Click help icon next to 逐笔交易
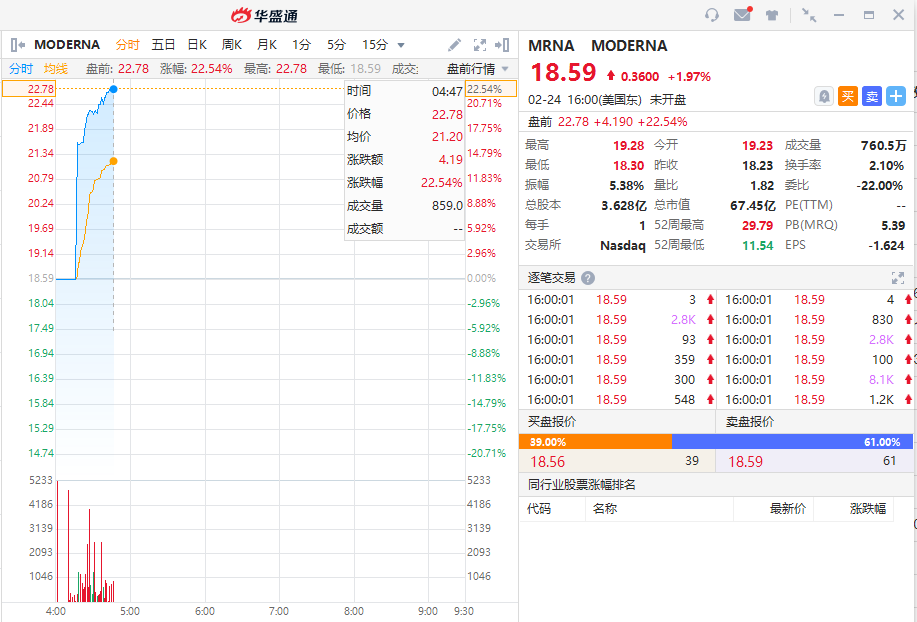This screenshot has width=917, height=622. tap(588, 278)
